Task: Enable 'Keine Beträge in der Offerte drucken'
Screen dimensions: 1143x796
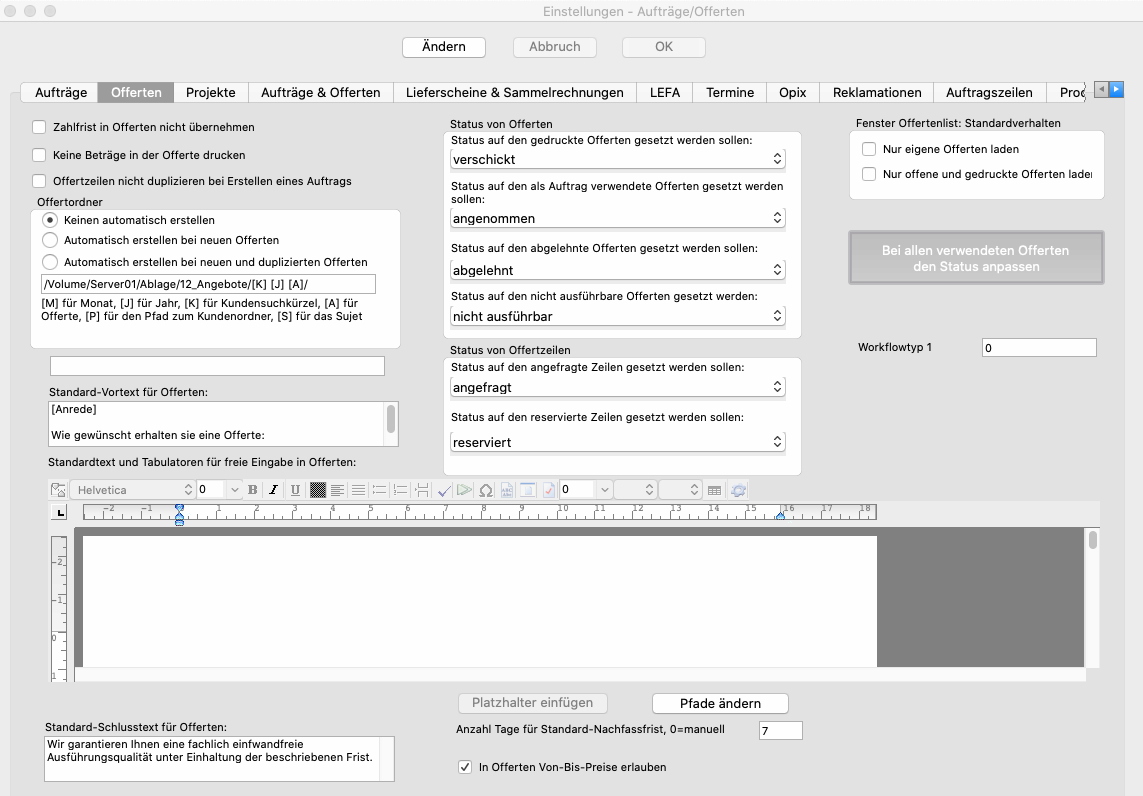Action: point(40,155)
